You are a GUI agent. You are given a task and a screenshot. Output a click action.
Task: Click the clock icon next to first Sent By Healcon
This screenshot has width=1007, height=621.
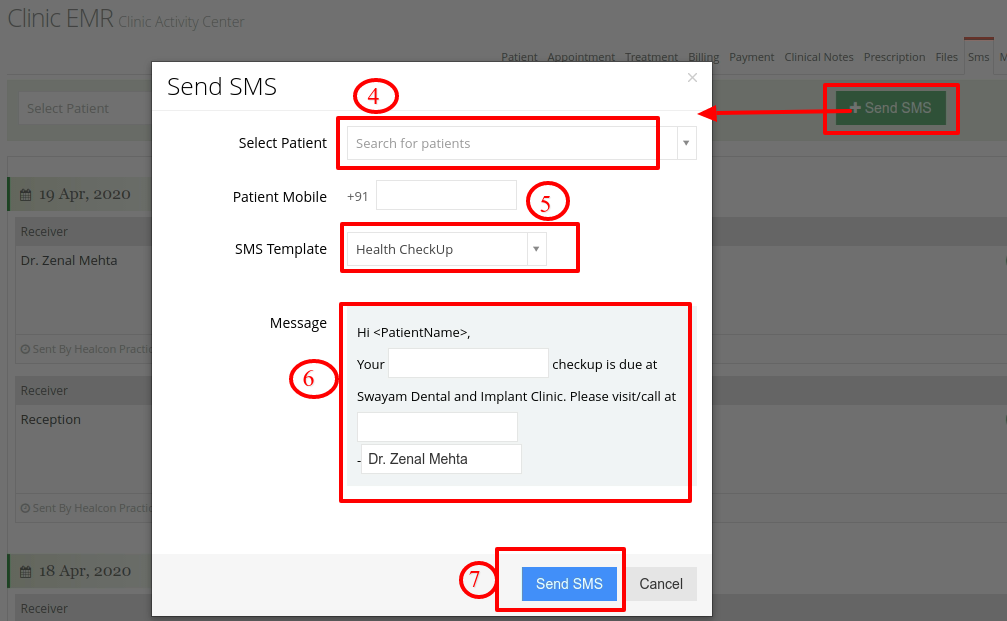click(x=25, y=349)
